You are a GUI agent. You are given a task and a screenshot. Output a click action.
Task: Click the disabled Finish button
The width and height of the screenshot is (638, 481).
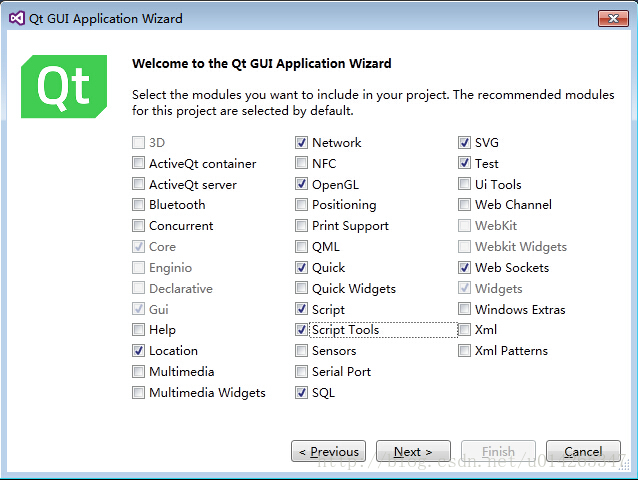tap(498, 451)
